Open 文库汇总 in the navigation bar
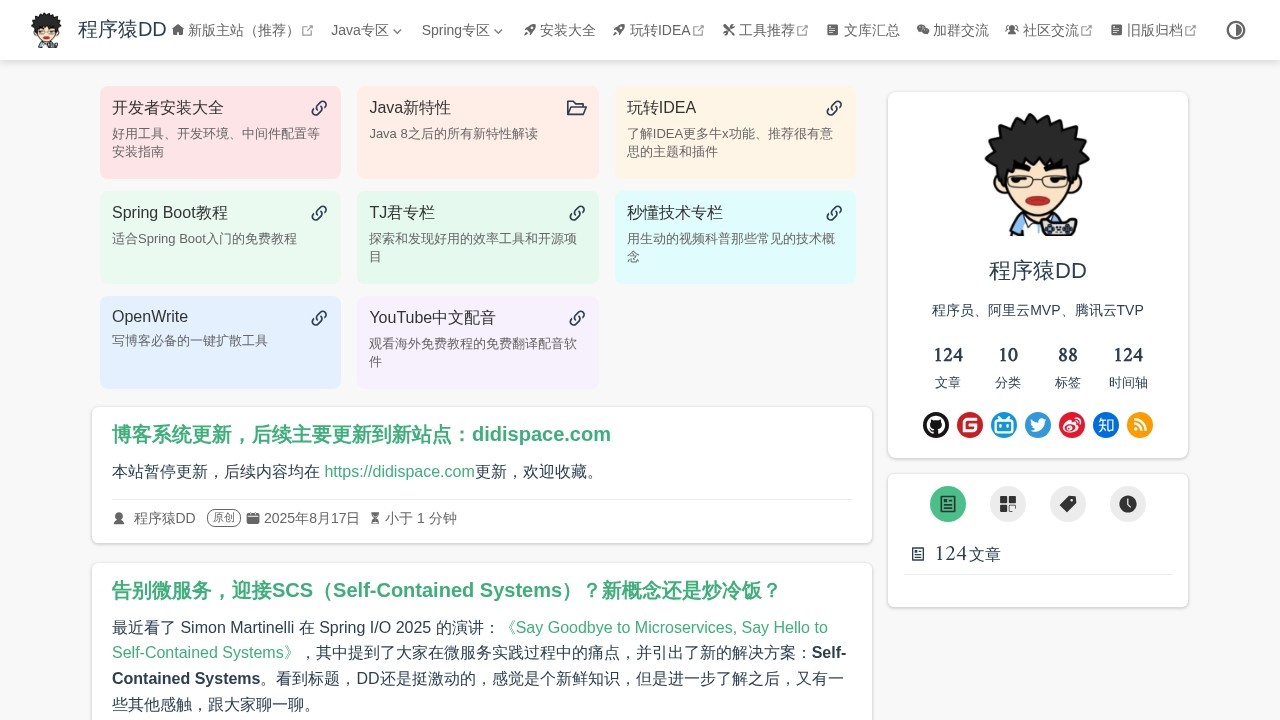 863,30
